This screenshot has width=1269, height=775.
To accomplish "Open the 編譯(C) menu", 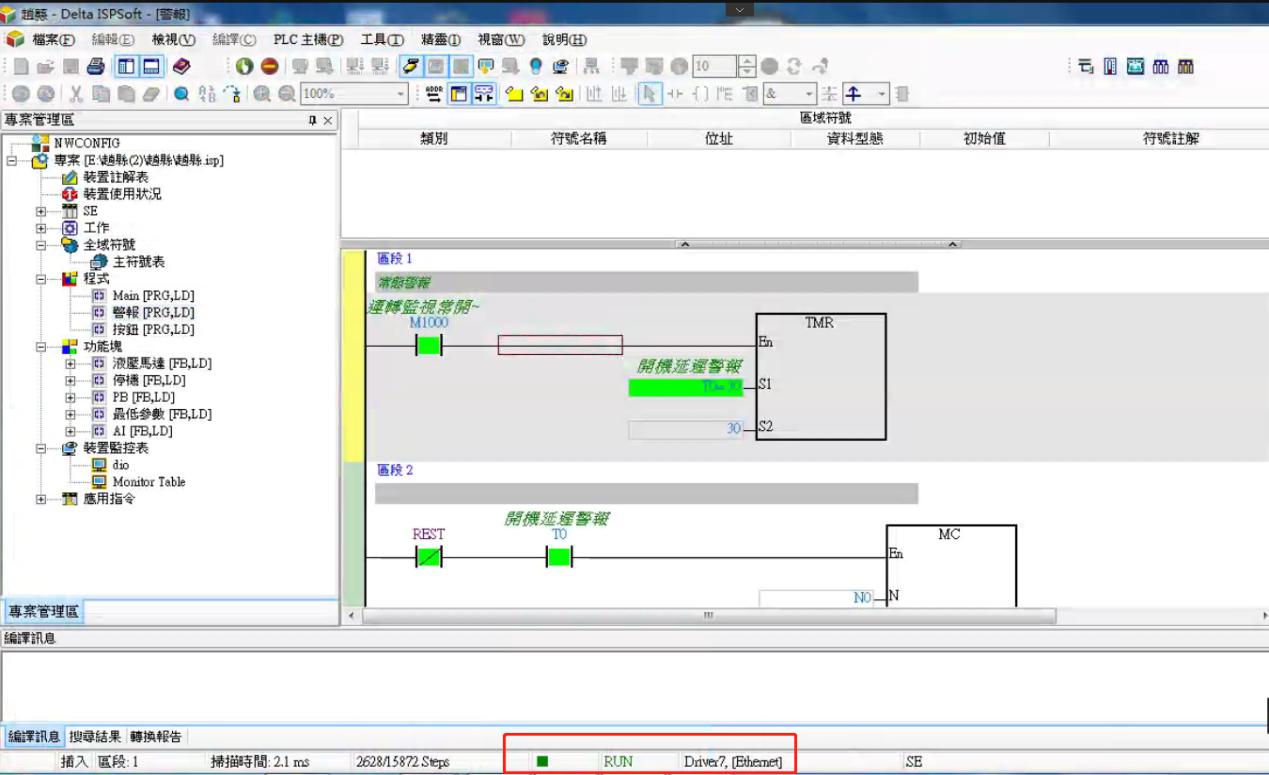I will 234,40.
